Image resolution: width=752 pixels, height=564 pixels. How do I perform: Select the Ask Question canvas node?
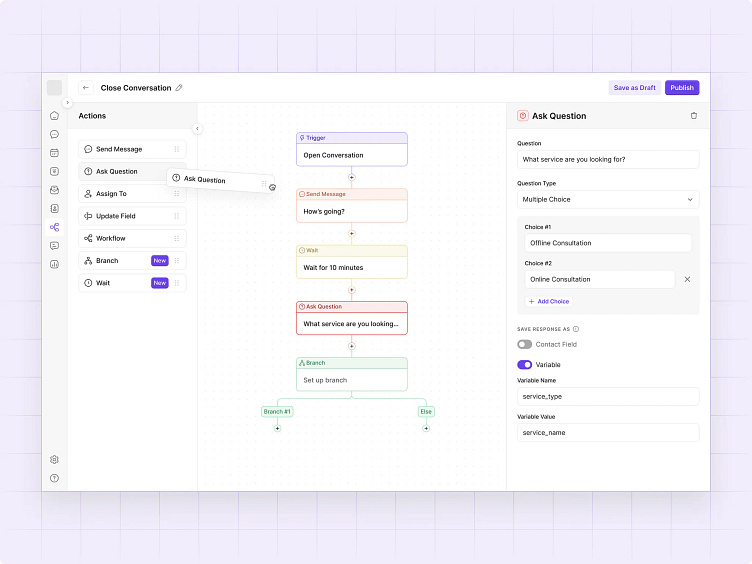coord(352,318)
